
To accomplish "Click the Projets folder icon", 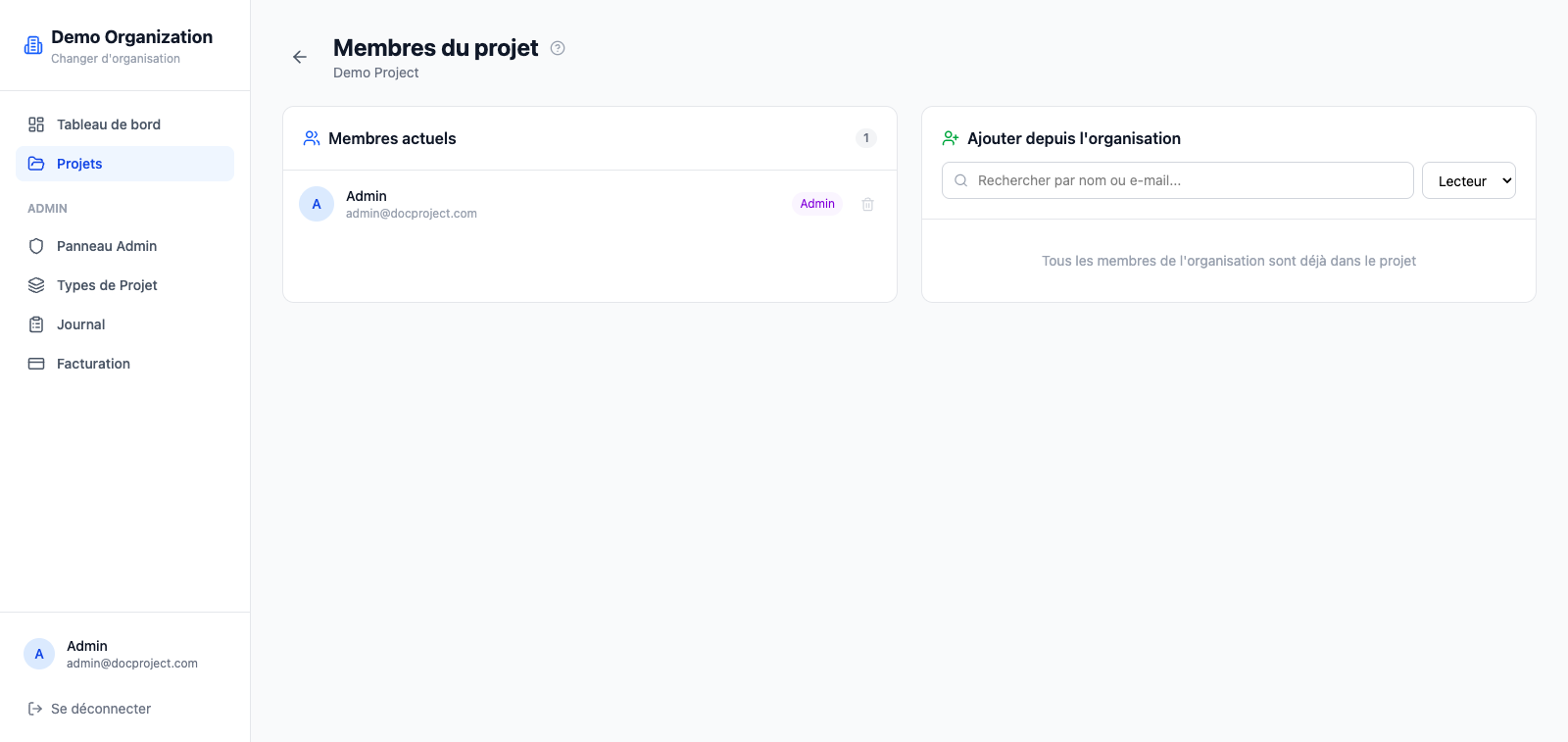I will click(x=36, y=164).
